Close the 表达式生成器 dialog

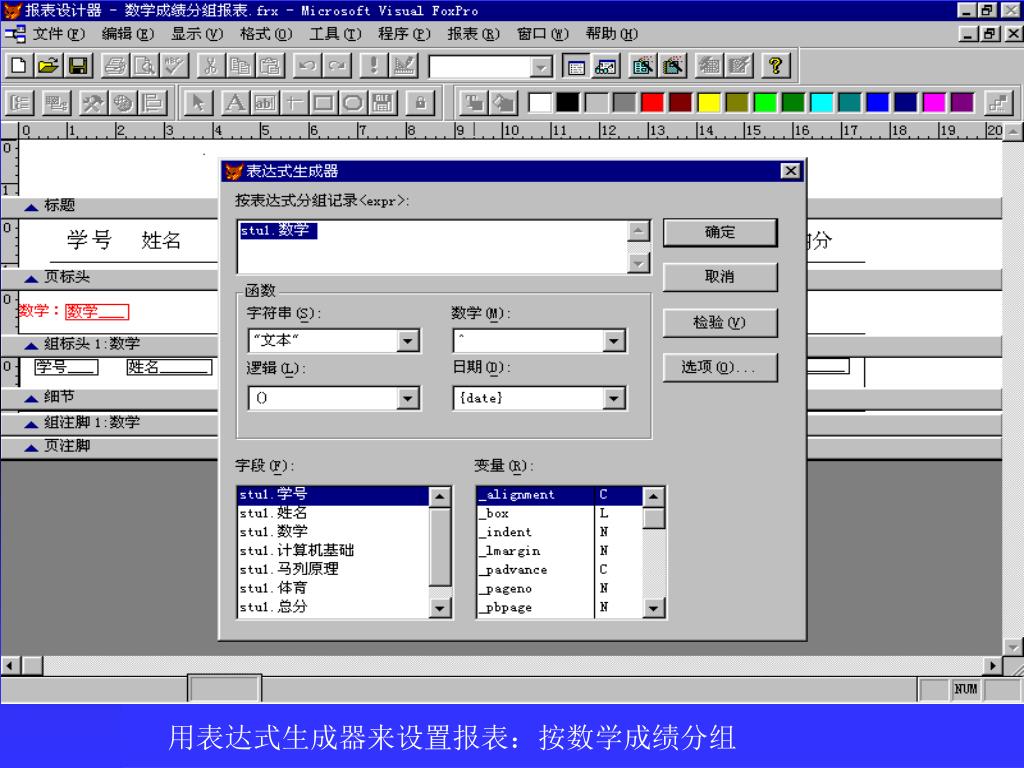coord(790,171)
